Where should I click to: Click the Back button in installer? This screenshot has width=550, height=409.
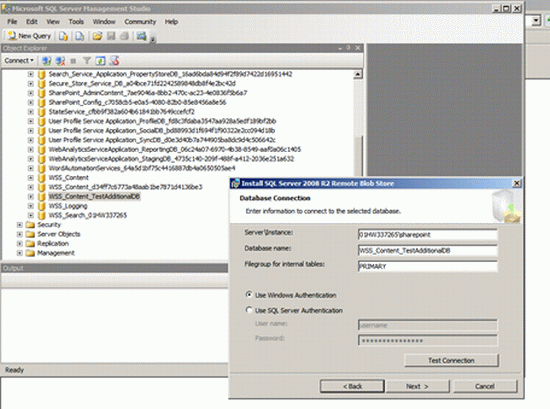352,386
